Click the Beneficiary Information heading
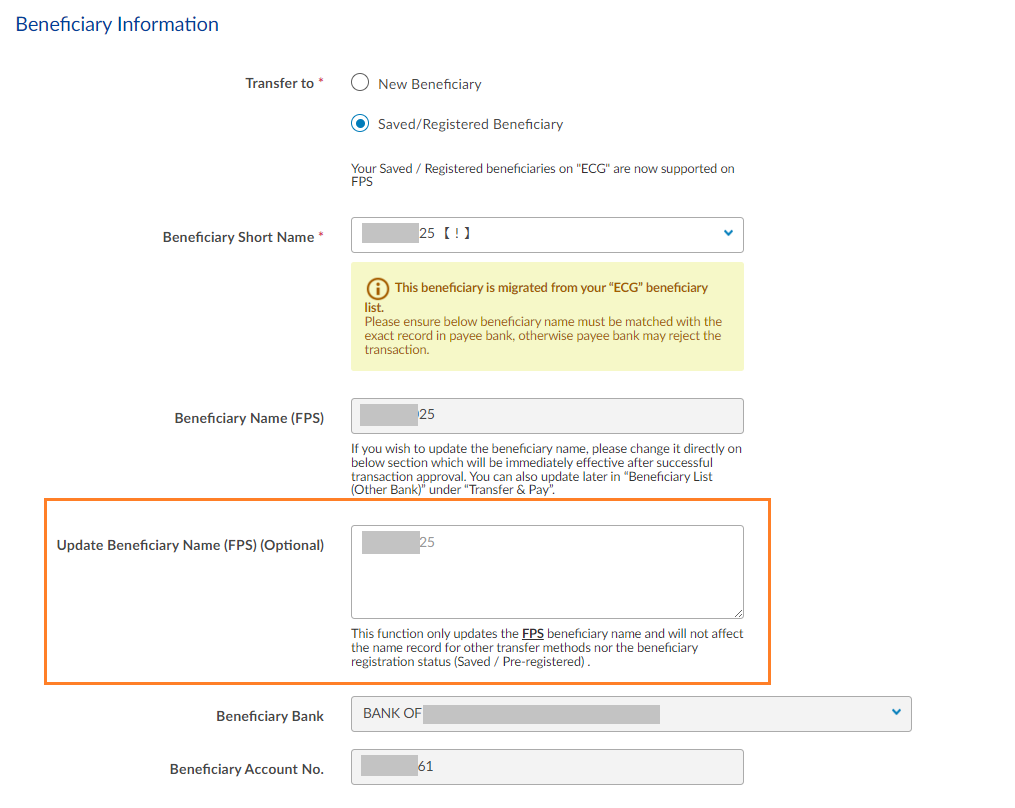 click(117, 24)
